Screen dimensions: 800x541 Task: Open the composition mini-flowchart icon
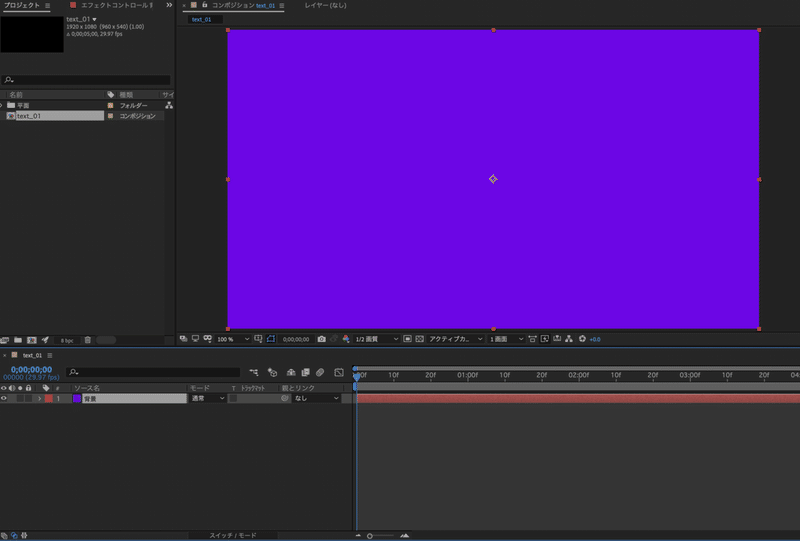point(254,373)
